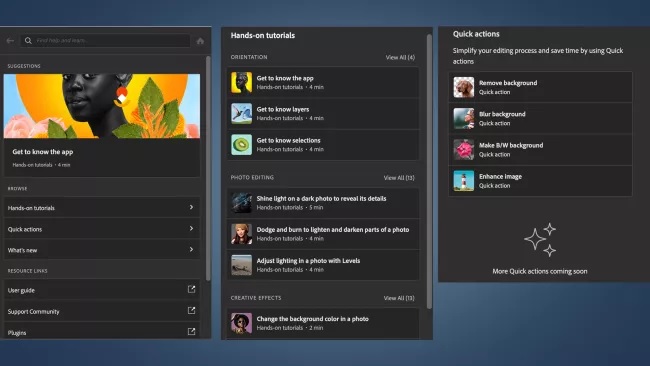Image resolution: width=650 pixels, height=366 pixels.
Task: Expand What's new chevron
Action: 191,250
